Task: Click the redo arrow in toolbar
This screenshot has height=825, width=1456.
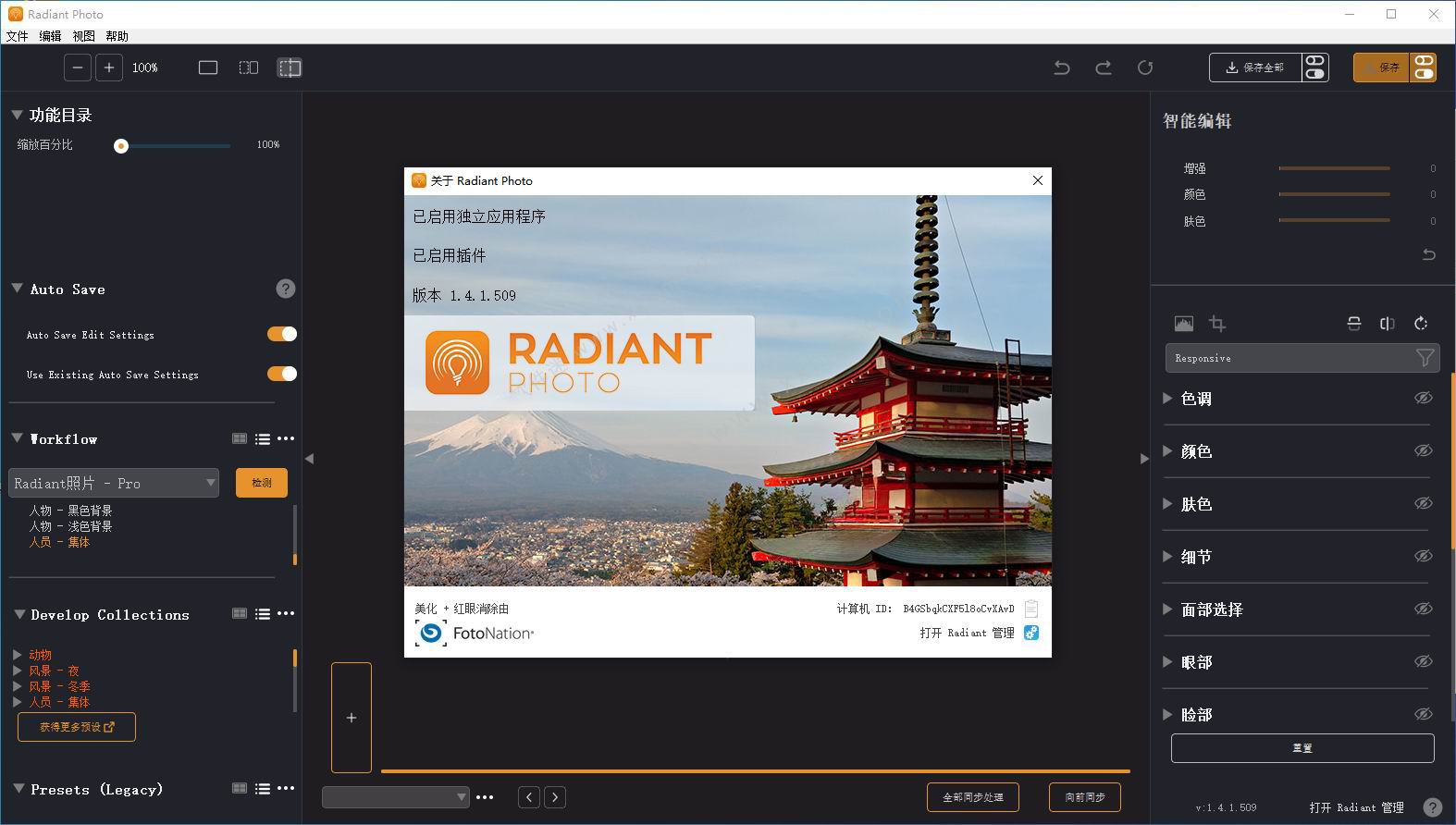Action: pyautogui.click(x=1104, y=68)
